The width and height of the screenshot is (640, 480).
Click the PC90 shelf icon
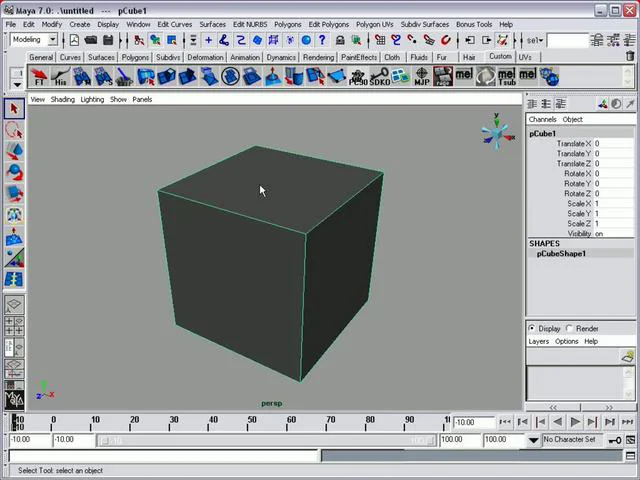pyautogui.click(x=358, y=76)
